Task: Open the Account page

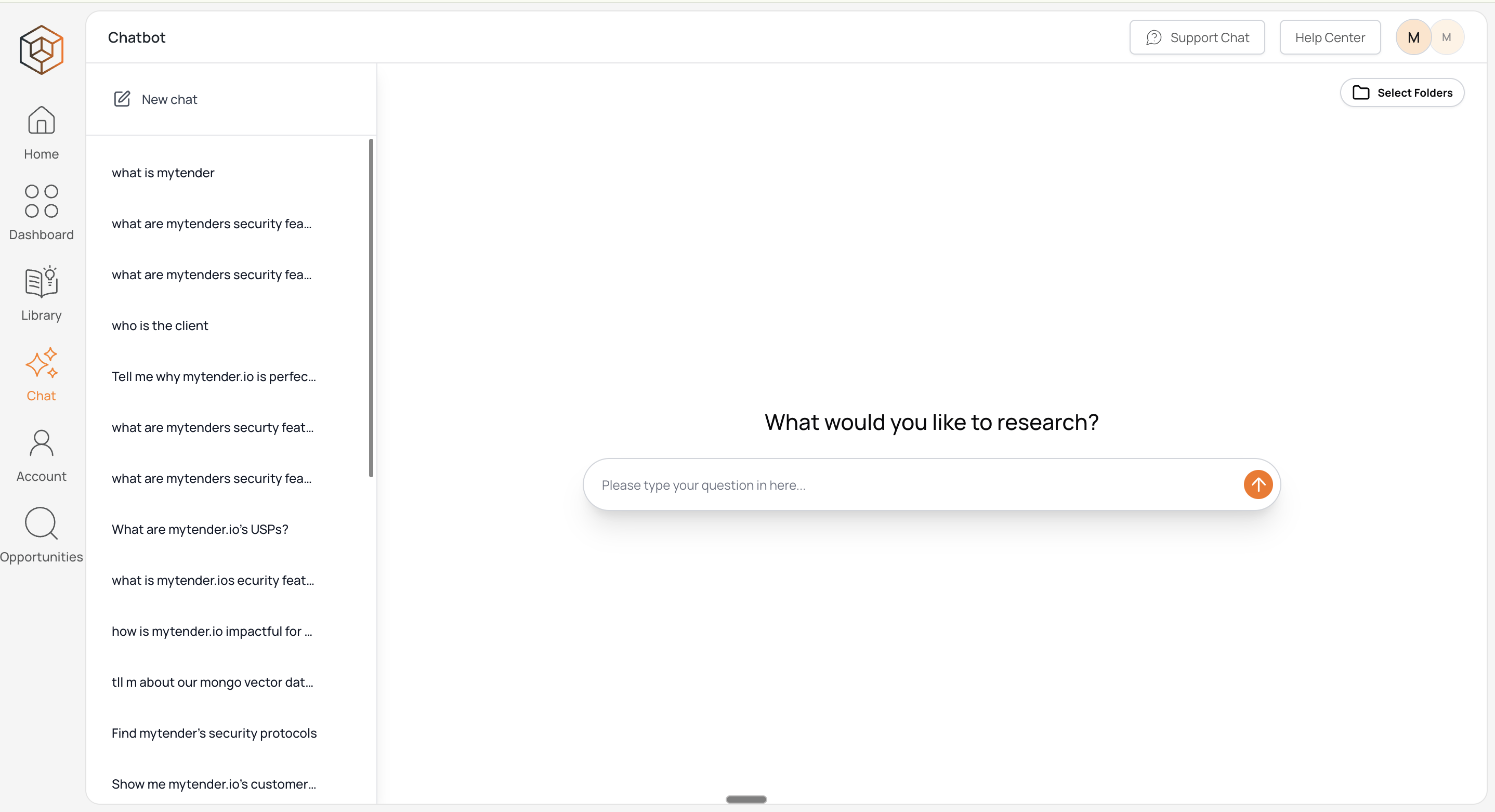Action: point(41,455)
